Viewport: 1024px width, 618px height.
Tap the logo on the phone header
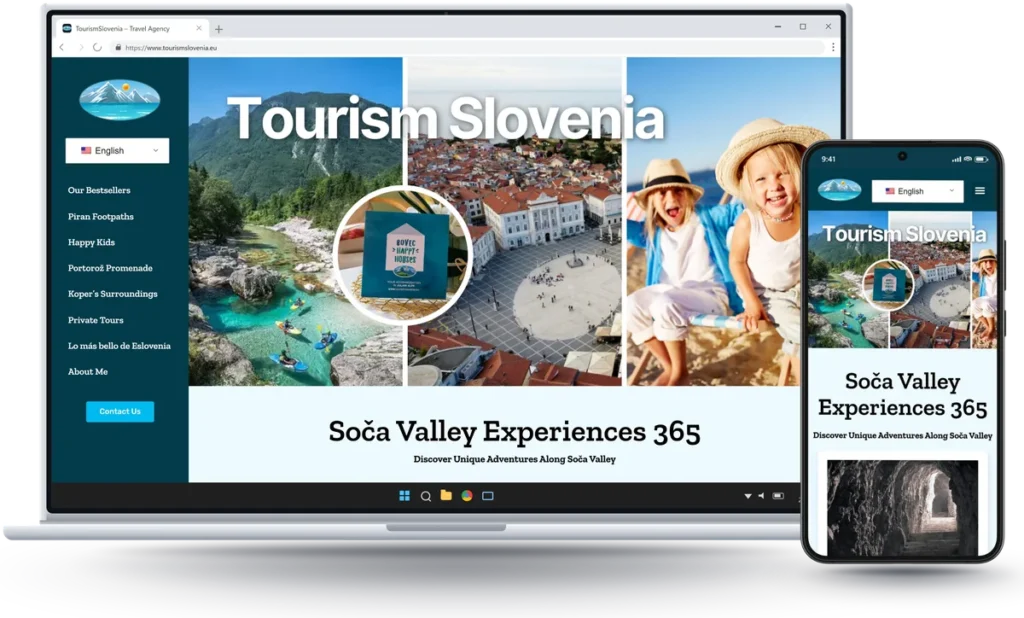click(840, 189)
